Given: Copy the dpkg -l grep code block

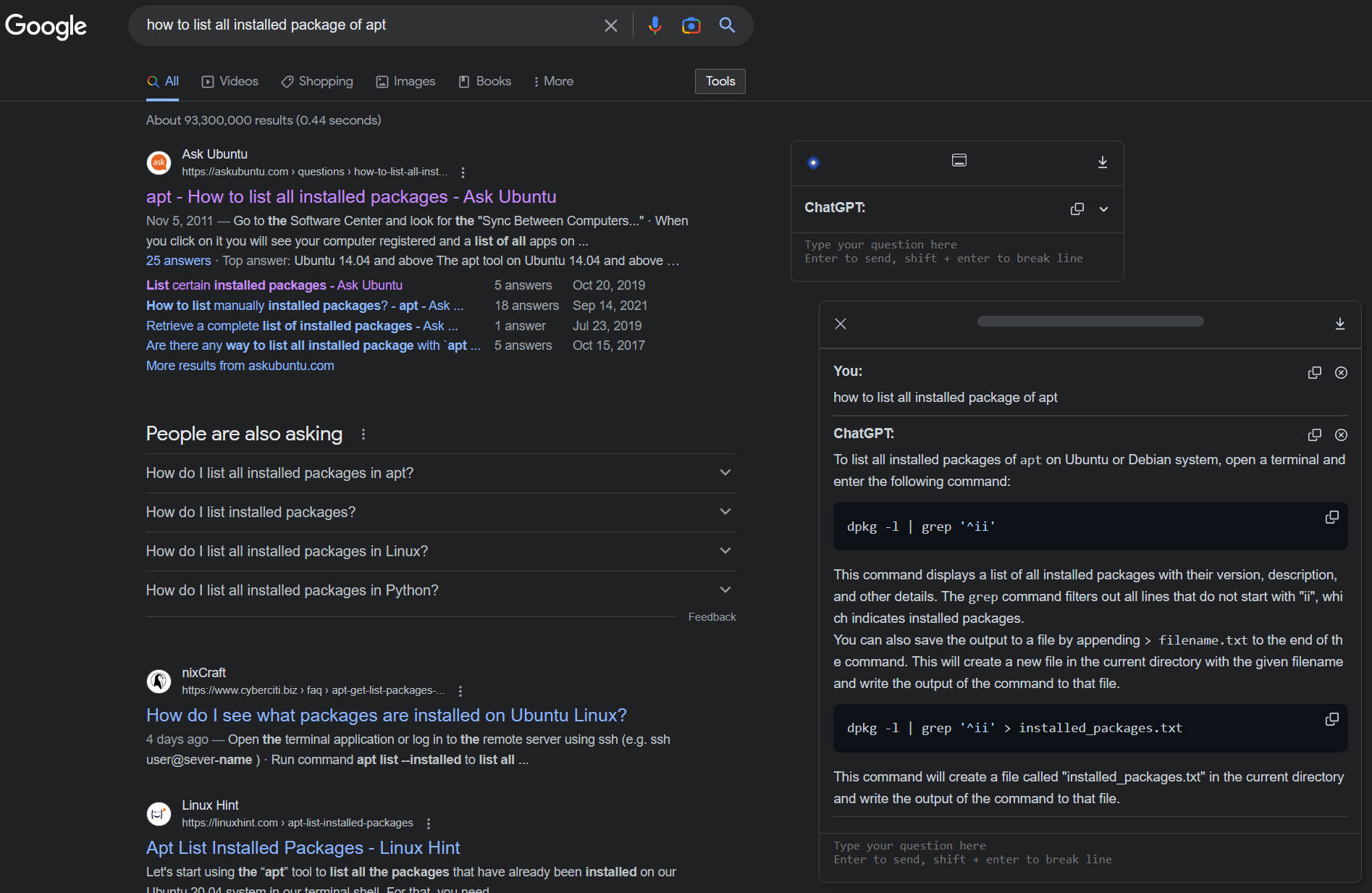Looking at the screenshot, I should tap(1331, 517).
